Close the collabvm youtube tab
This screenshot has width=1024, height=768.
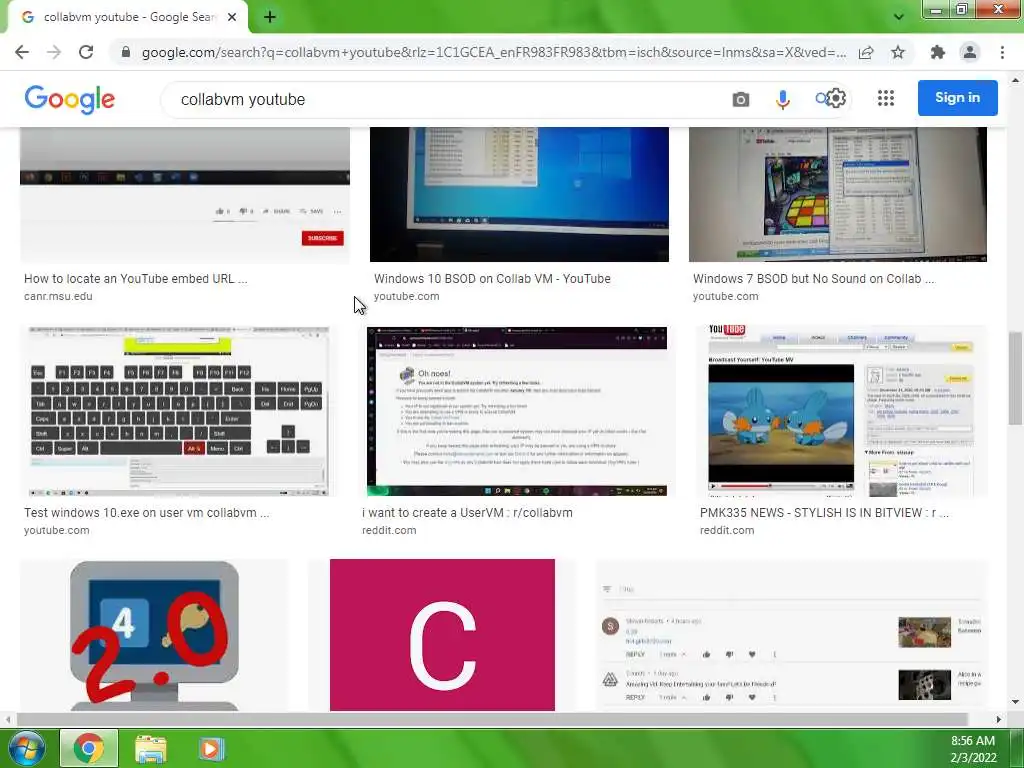(232, 17)
